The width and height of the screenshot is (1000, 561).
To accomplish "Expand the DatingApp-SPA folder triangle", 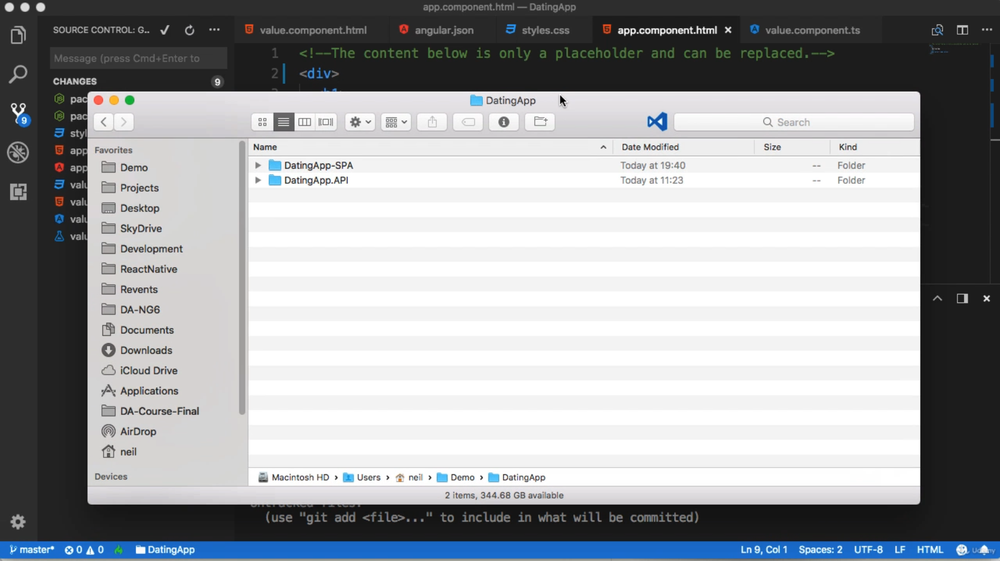I will click(x=258, y=165).
